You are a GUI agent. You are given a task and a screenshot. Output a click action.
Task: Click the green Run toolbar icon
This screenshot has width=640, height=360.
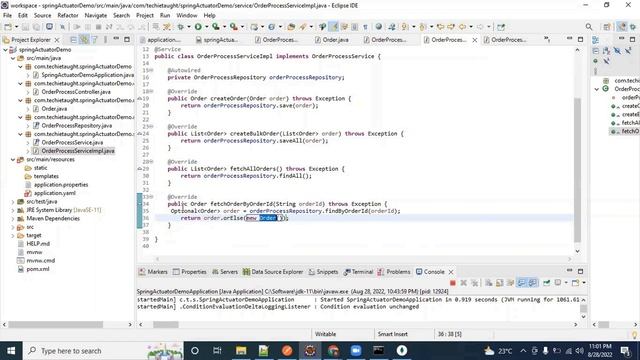coord(198,27)
